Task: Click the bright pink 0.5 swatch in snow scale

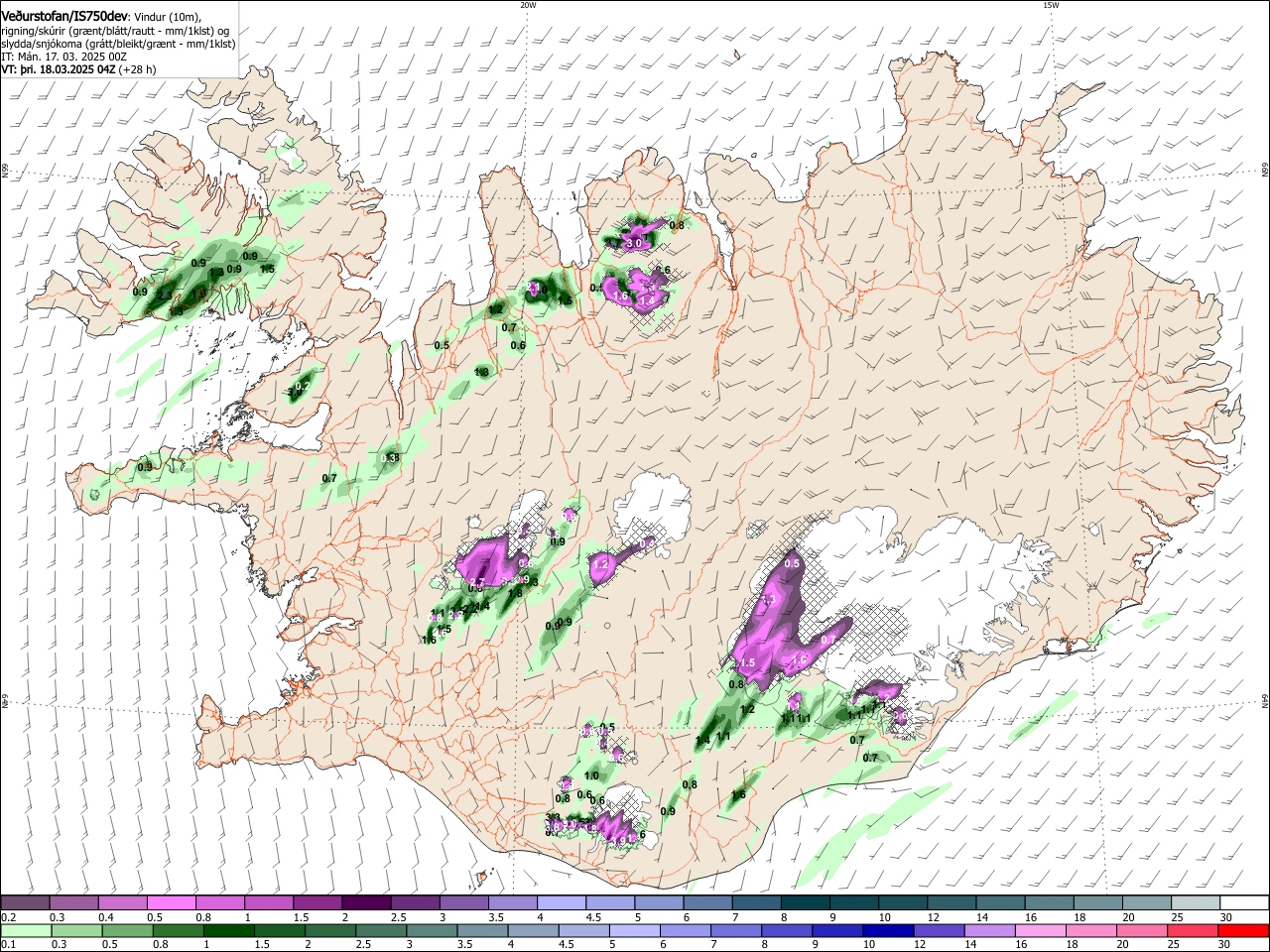Action: (171, 902)
